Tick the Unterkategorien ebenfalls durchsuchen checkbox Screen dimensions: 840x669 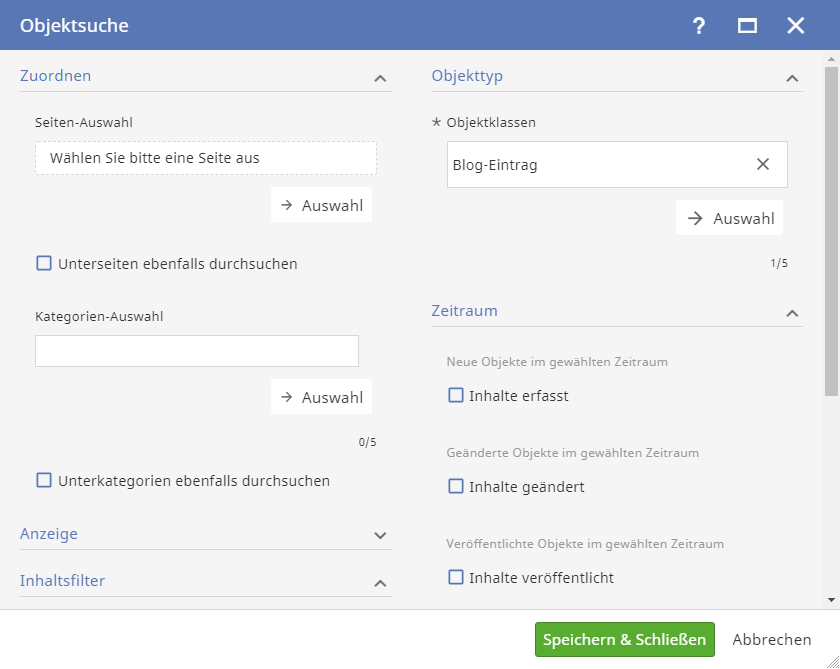tap(44, 480)
